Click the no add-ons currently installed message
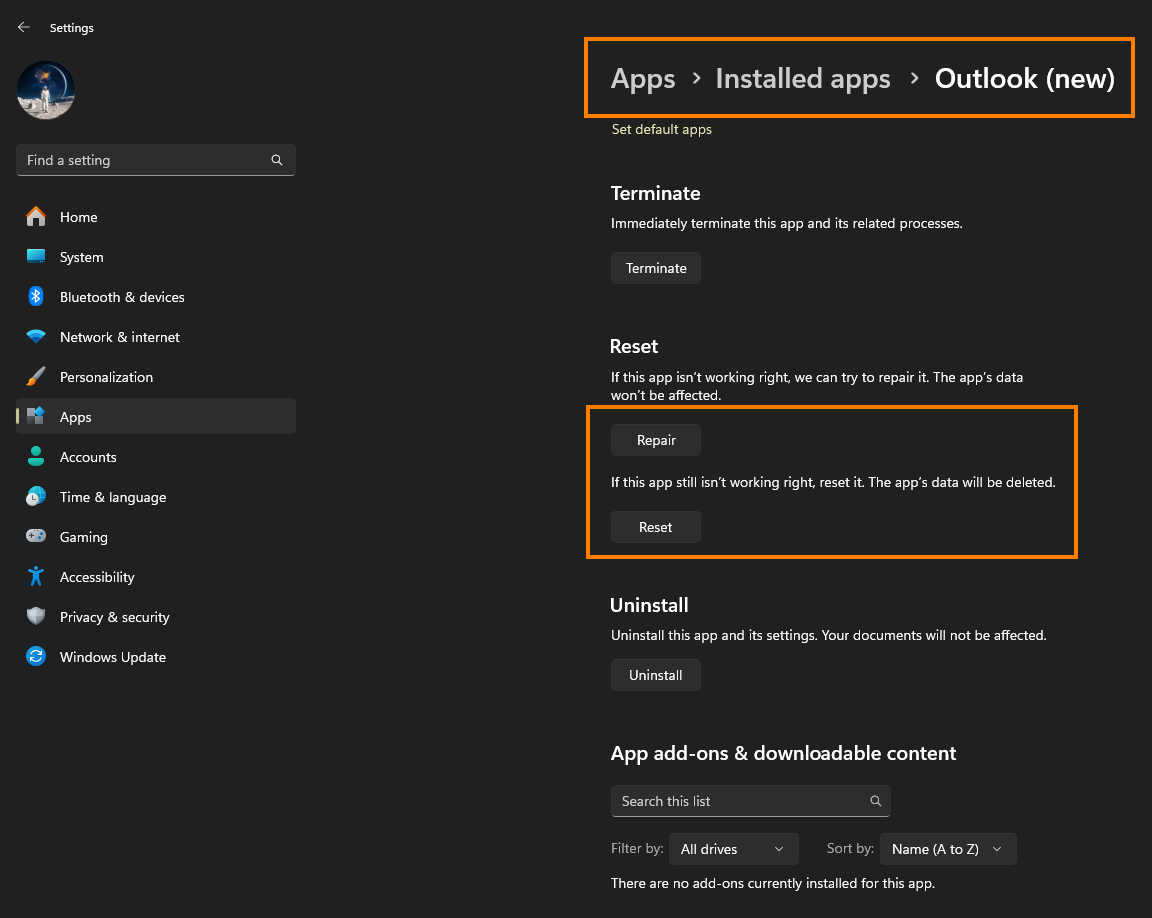Viewport: 1152px width, 918px height. [773, 883]
